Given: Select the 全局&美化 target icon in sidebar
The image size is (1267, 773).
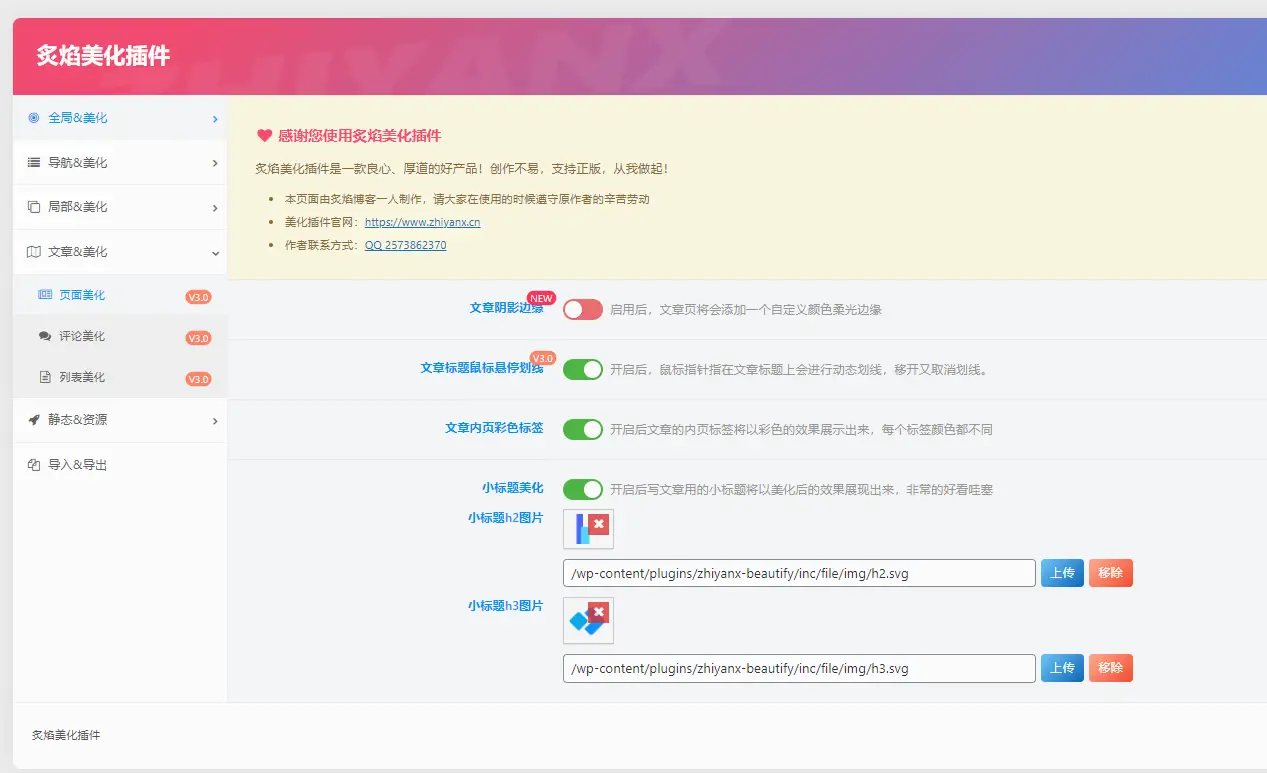Looking at the screenshot, I should 33,118.
